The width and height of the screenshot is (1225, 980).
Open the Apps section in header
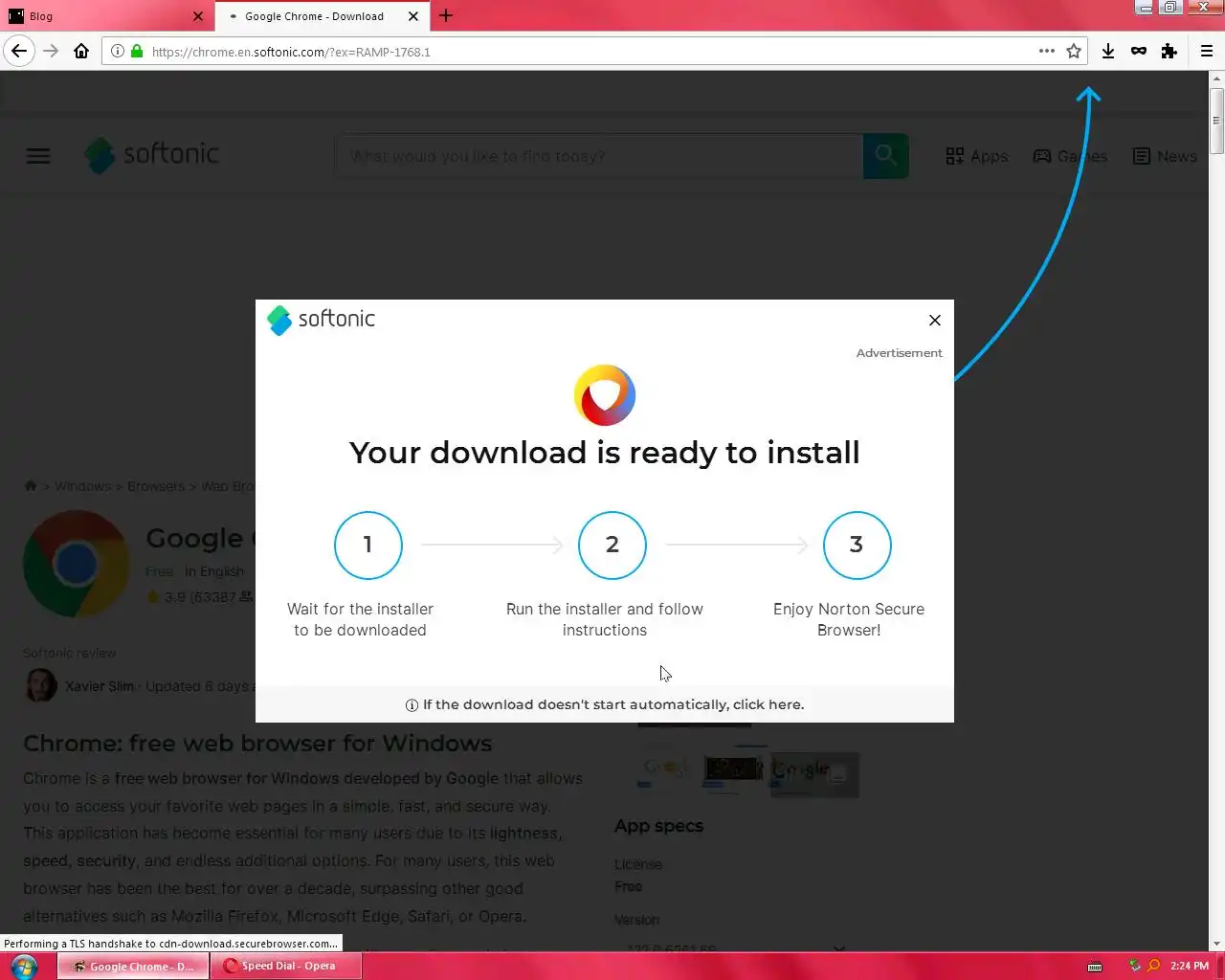977,156
